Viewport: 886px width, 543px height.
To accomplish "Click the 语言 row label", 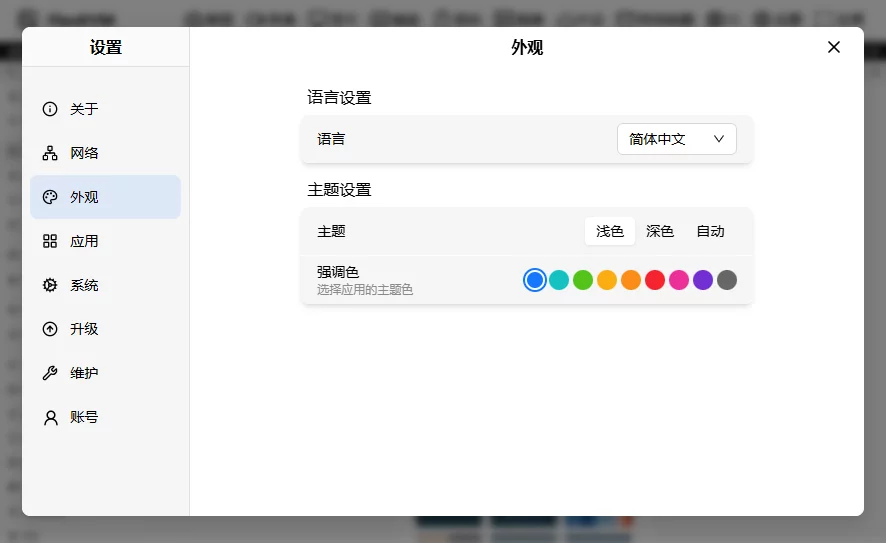I will pyautogui.click(x=331, y=139).
